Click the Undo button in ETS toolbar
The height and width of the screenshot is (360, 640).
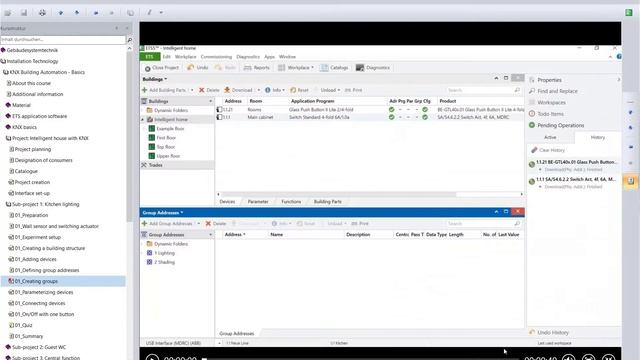click(x=198, y=68)
